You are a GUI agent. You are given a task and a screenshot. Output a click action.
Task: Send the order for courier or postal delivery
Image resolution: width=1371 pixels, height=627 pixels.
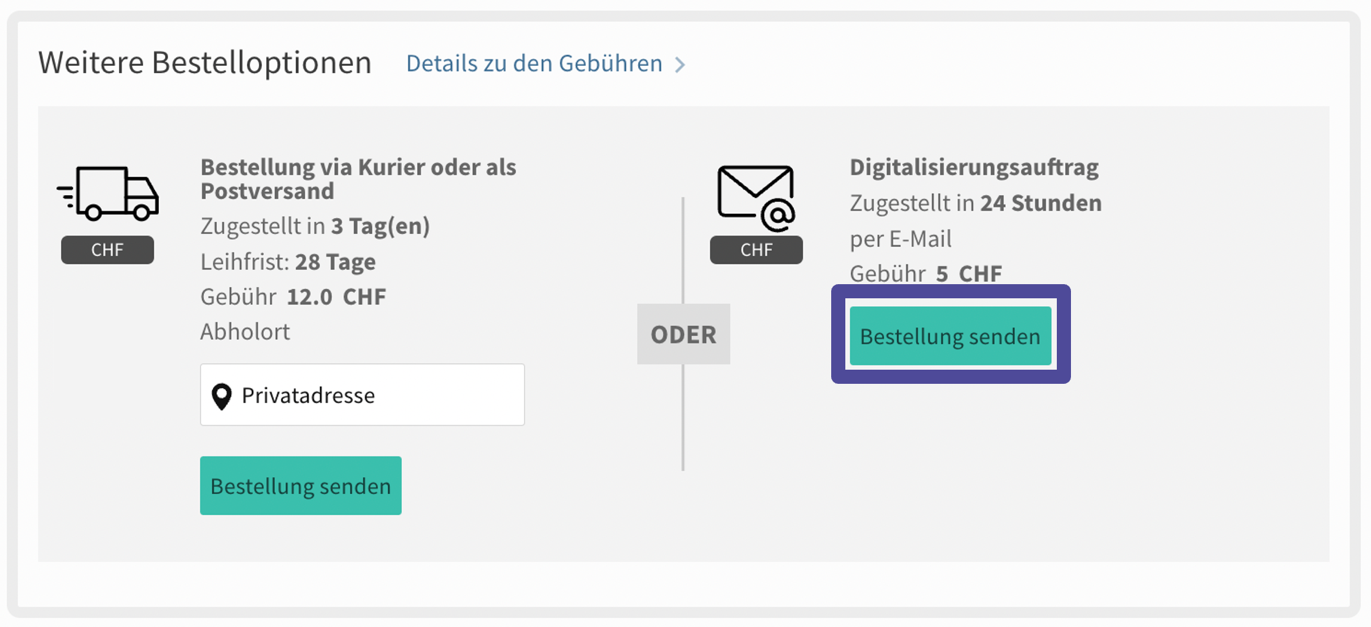pyautogui.click(x=300, y=486)
